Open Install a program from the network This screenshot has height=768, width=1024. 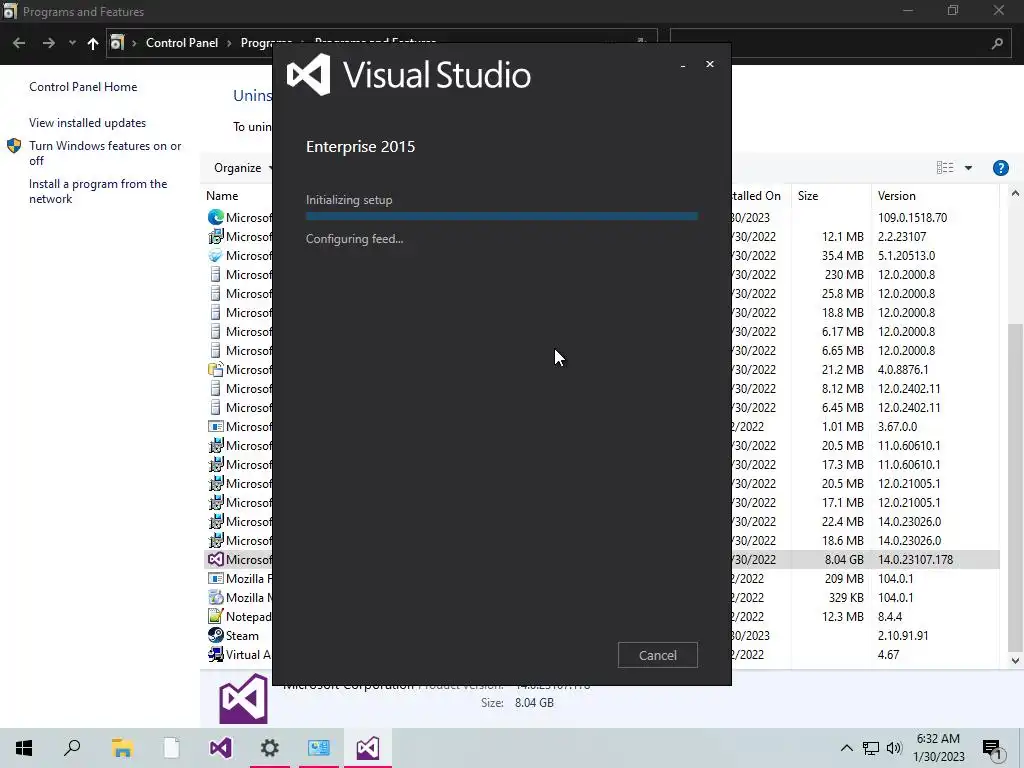(98, 191)
